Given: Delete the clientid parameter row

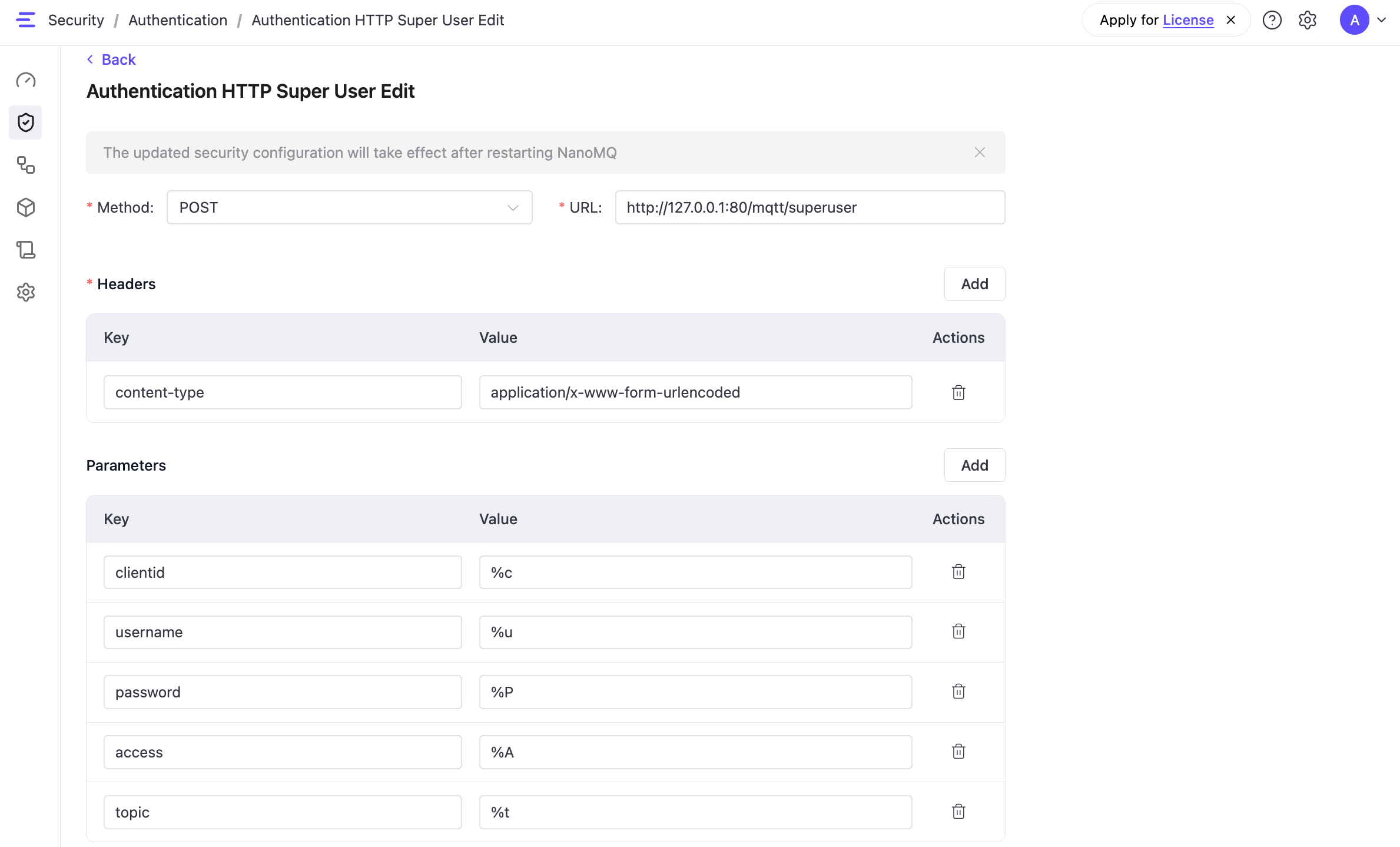Looking at the screenshot, I should (x=958, y=572).
